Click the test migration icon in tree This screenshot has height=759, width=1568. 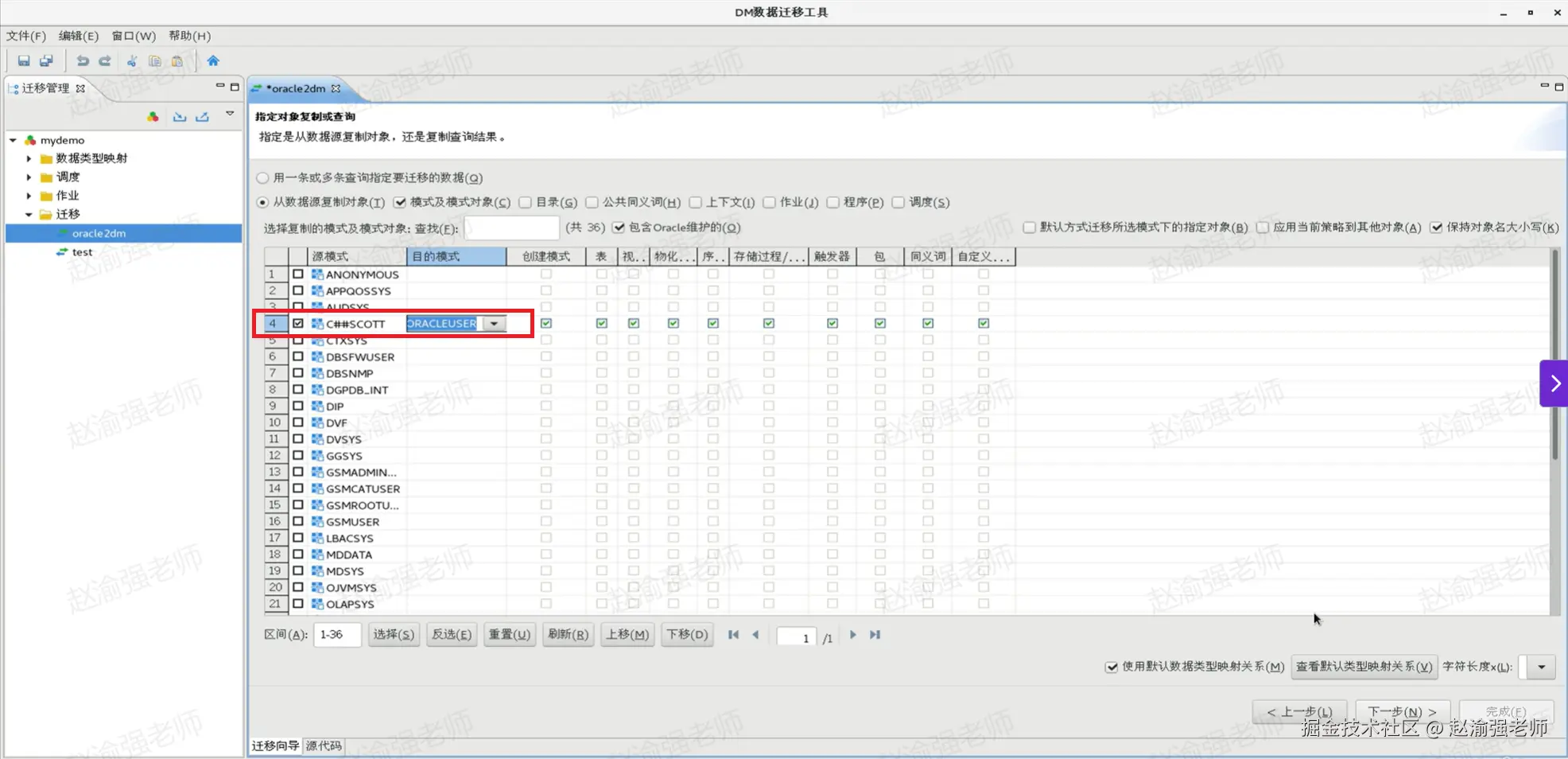coord(62,252)
